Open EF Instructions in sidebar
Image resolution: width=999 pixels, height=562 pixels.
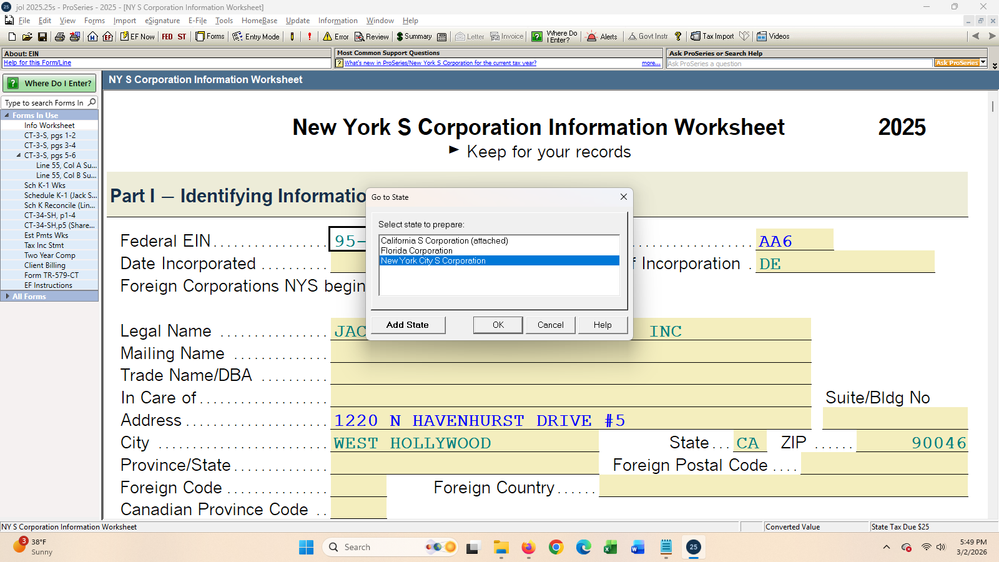point(48,285)
